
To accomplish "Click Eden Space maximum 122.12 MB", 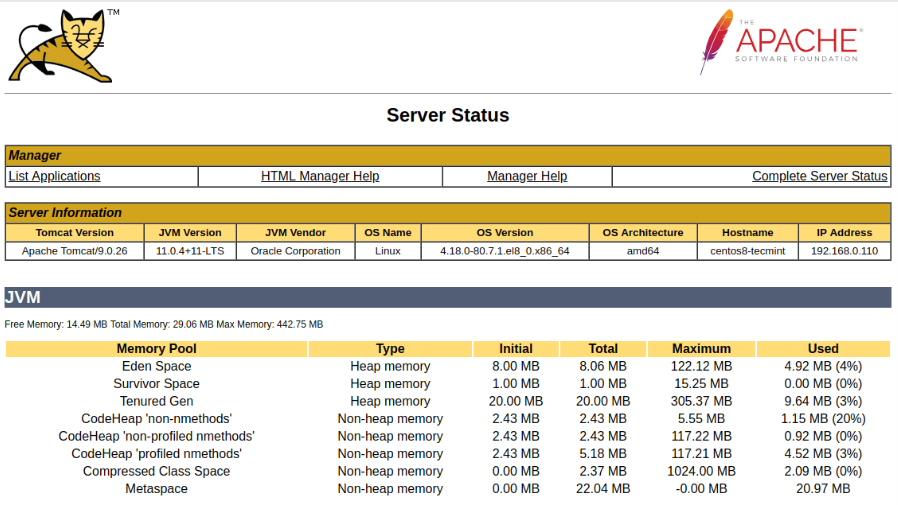I will pos(702,366).
